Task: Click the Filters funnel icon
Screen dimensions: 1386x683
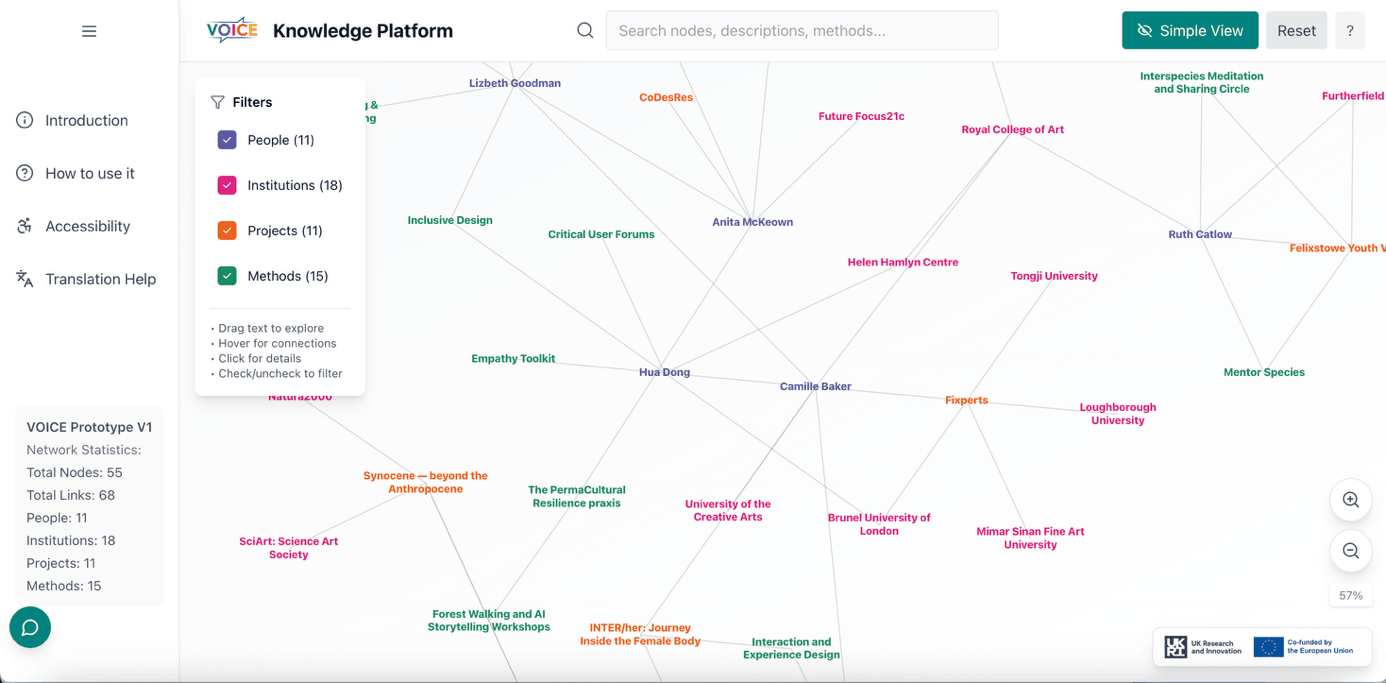Action: (217, 102)
